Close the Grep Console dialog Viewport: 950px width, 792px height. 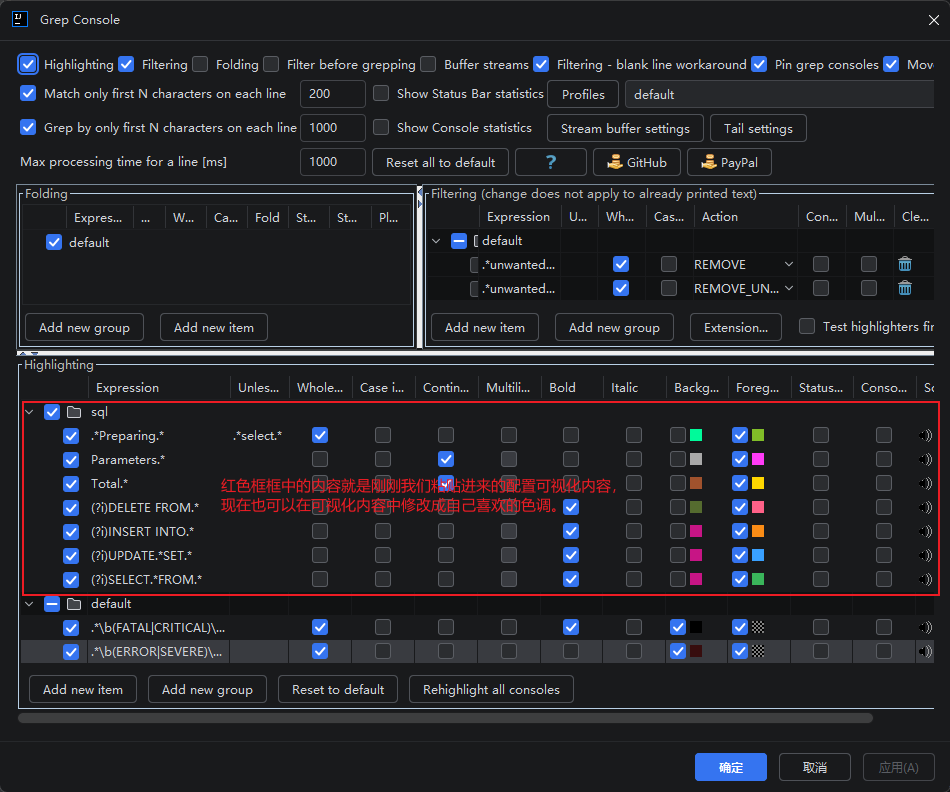tap(934, 20)
